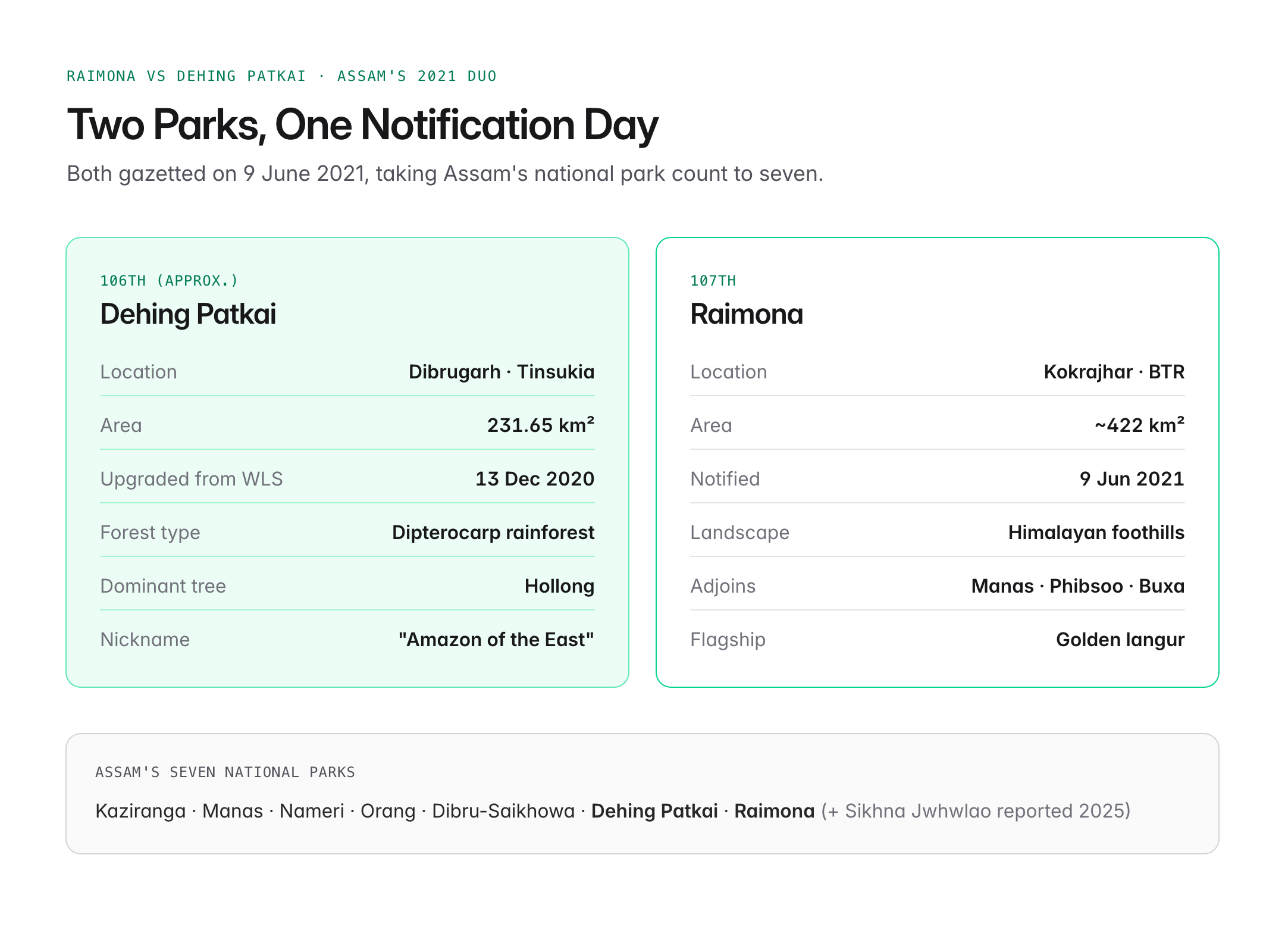The width and height of the screenshot is (1285, 952).
Task: Click the 'Dibrugarh · Tinsukia' location value
Action: tap(502, 372)
